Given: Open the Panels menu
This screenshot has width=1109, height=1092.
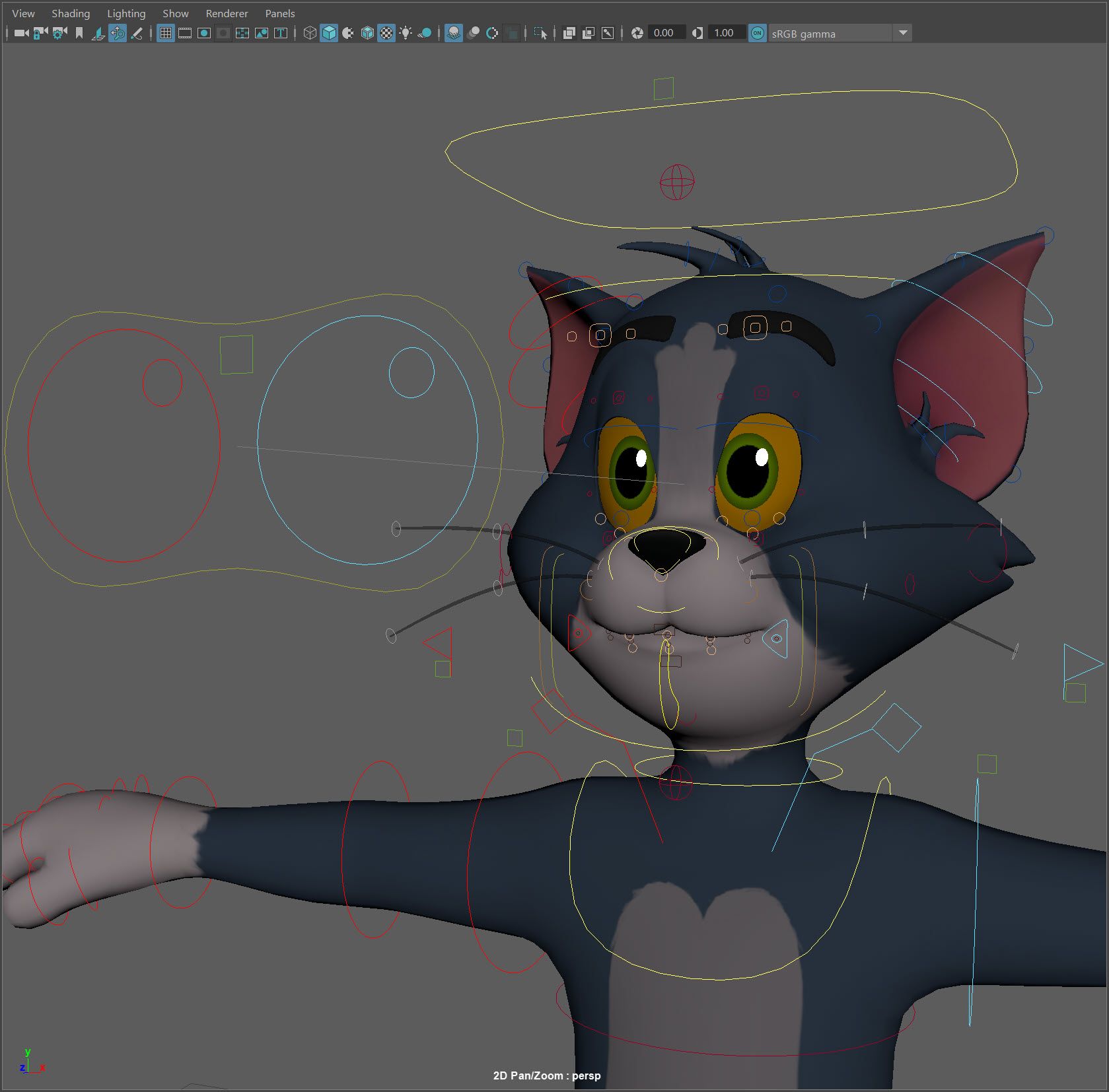Looking at the screenshot, I should pos(280,13).
